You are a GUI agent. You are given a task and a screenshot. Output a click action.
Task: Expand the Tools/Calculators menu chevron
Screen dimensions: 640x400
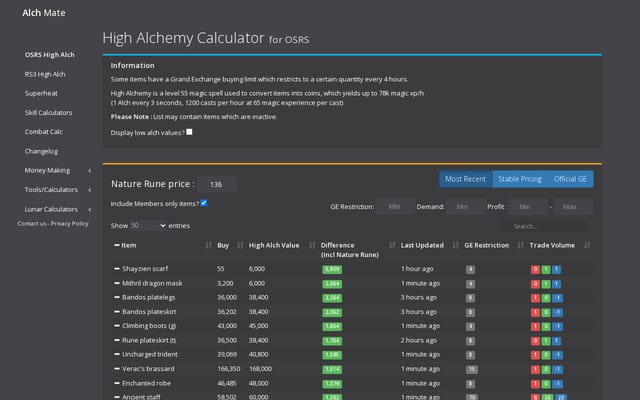[90, 190]
